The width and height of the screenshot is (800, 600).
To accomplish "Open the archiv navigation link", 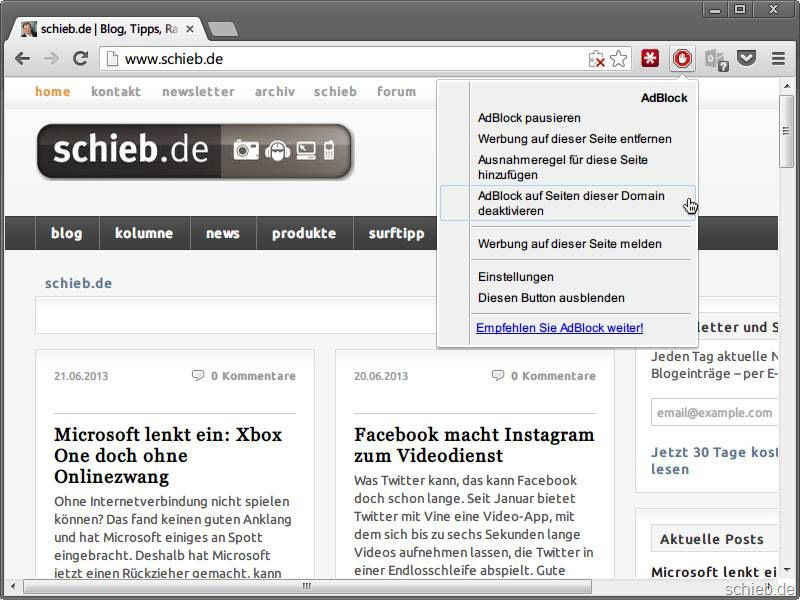I will click(274, 92).
